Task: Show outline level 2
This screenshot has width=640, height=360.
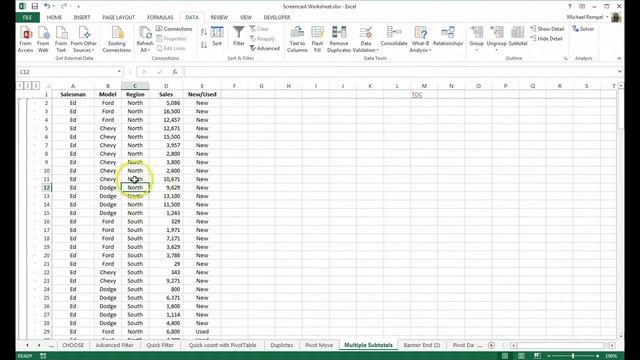Action: pos(28,86)
